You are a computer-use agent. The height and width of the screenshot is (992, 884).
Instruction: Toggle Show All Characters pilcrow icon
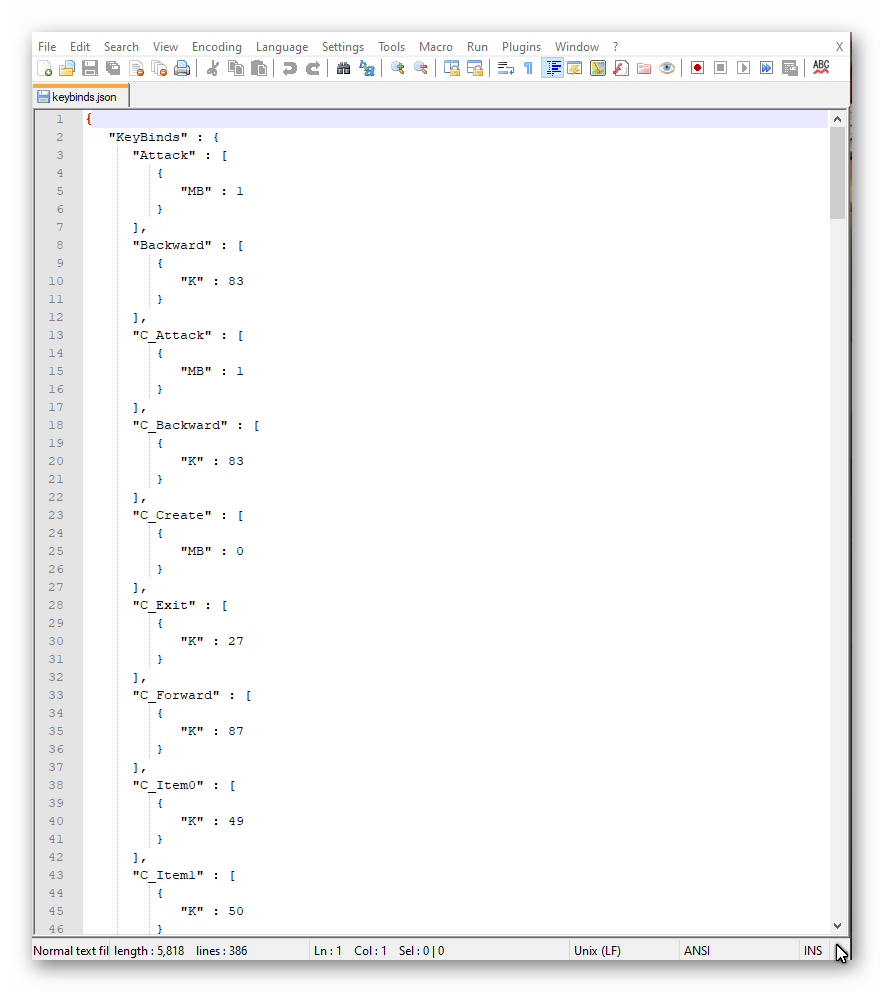point(528,68)
